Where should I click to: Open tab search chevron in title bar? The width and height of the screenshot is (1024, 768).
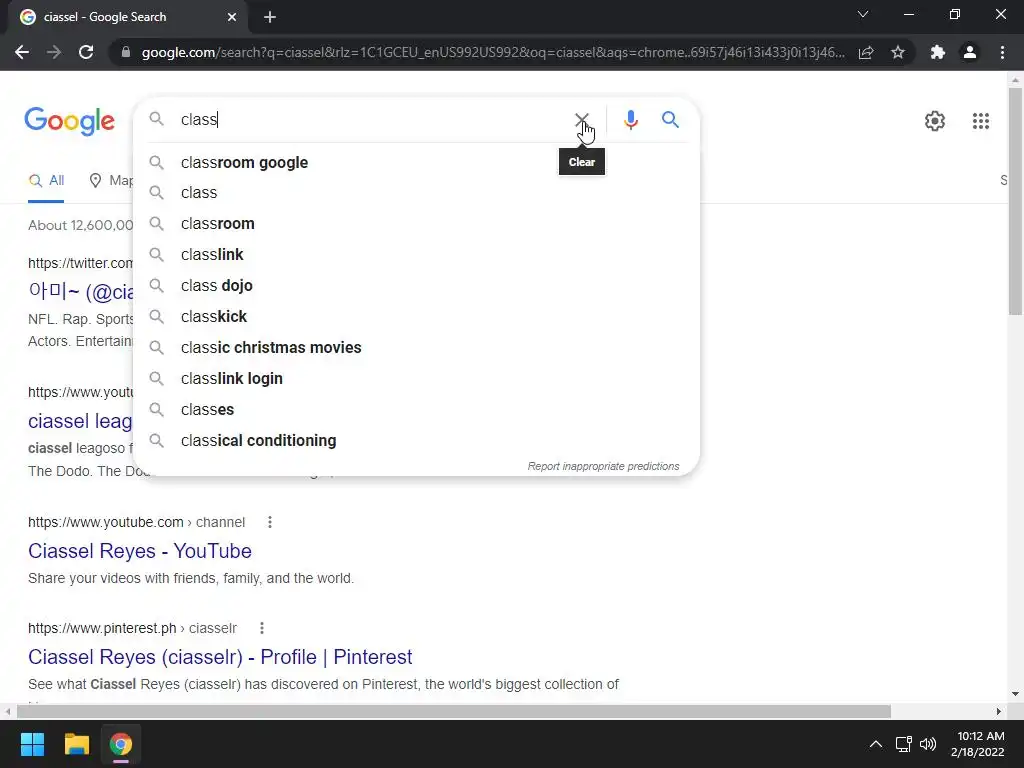point(863,14)
